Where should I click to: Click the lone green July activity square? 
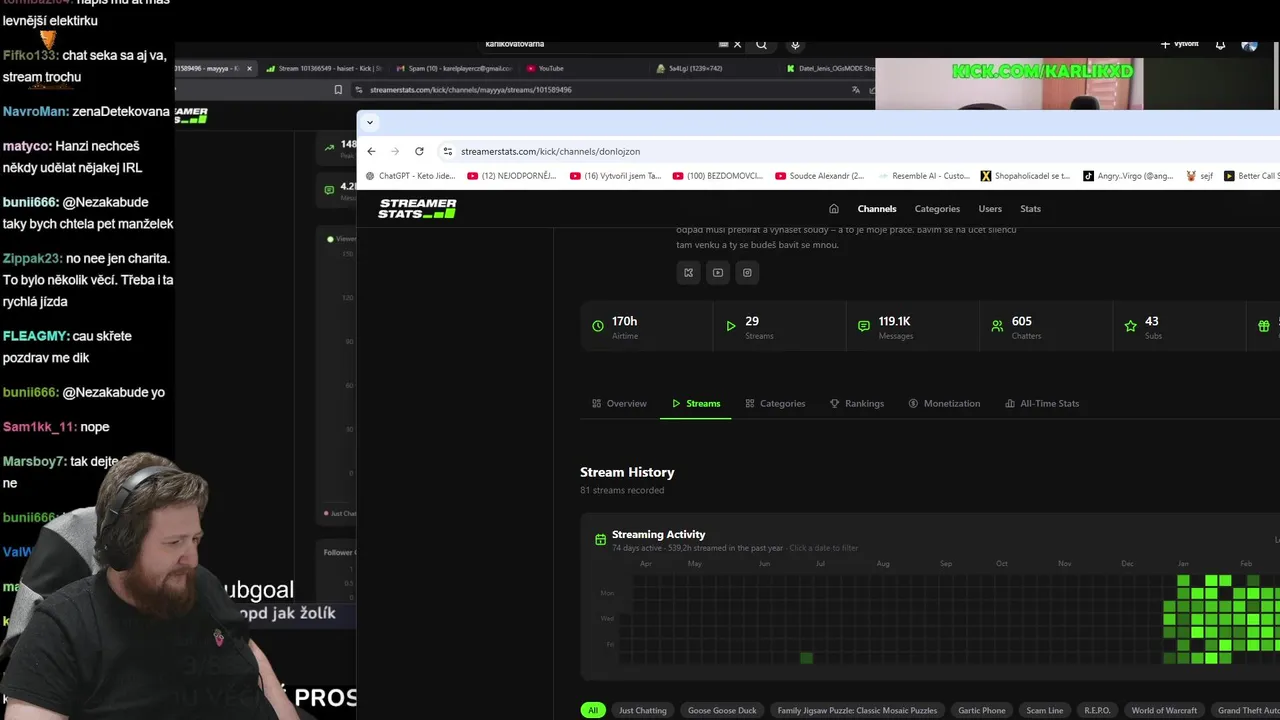(807, 657)
